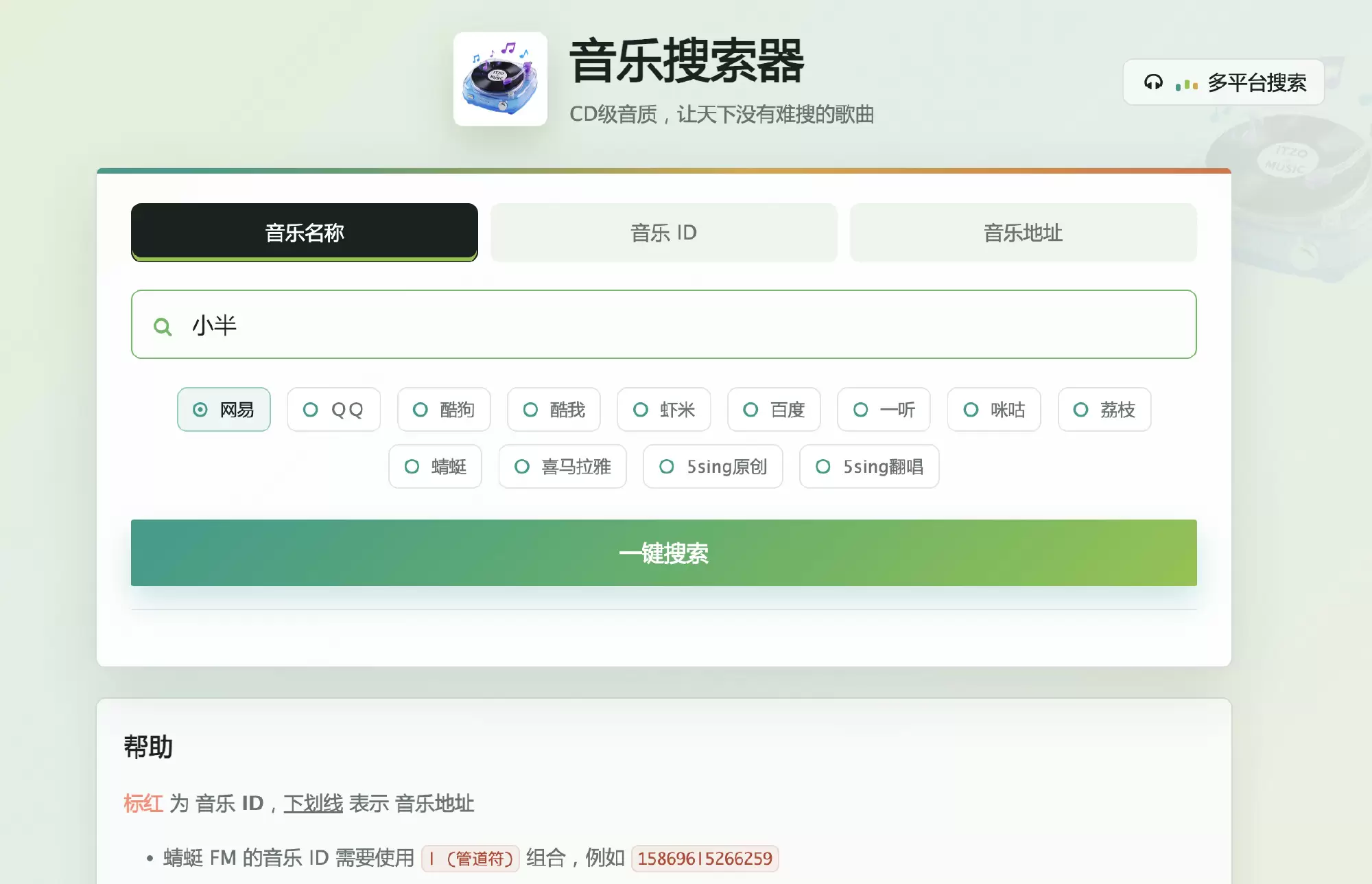1372x884 pixels.
Task: Click the example ID 158696丨5266259
Action: click(705, 859)
